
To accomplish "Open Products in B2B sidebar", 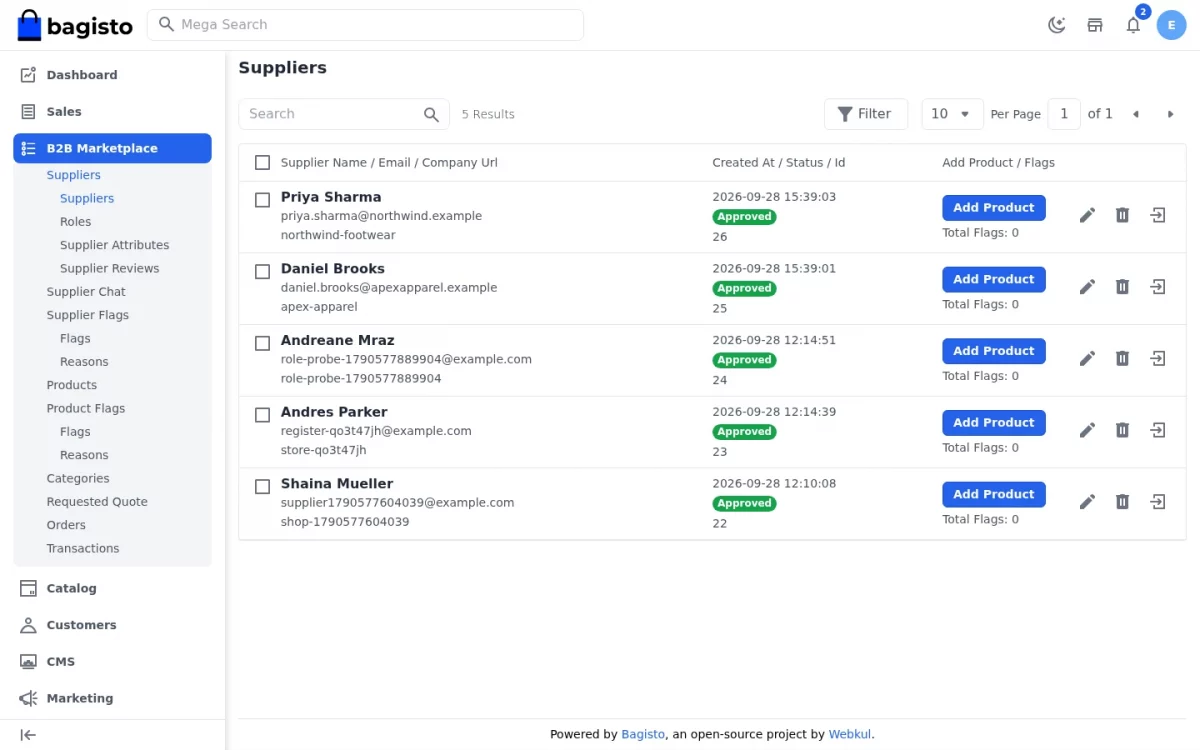I will tap(72, 385).
